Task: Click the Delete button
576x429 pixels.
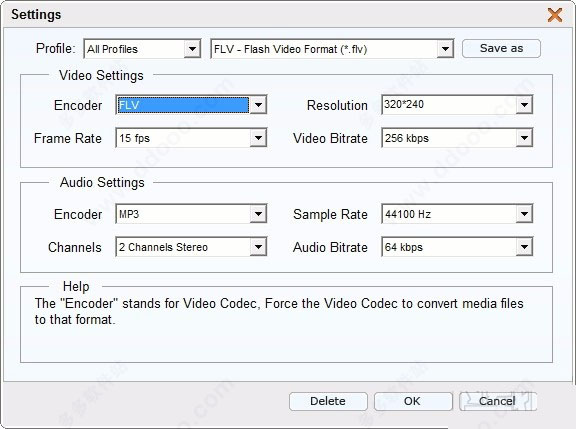Action: (328, 401)
